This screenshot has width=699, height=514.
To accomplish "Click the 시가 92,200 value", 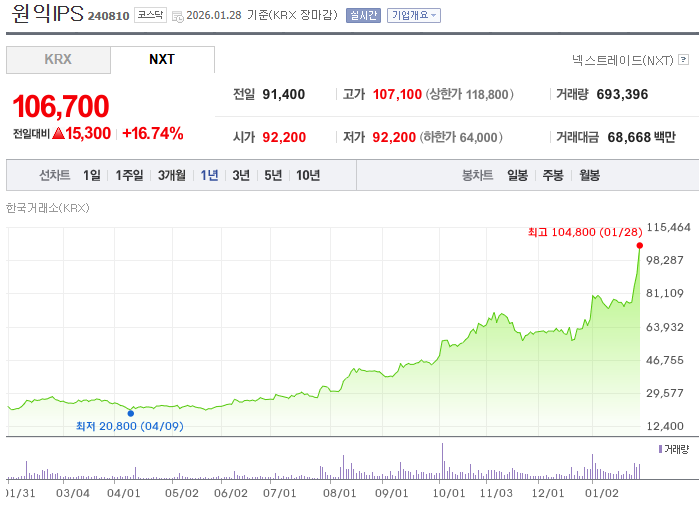I will [x=284, y=137].
